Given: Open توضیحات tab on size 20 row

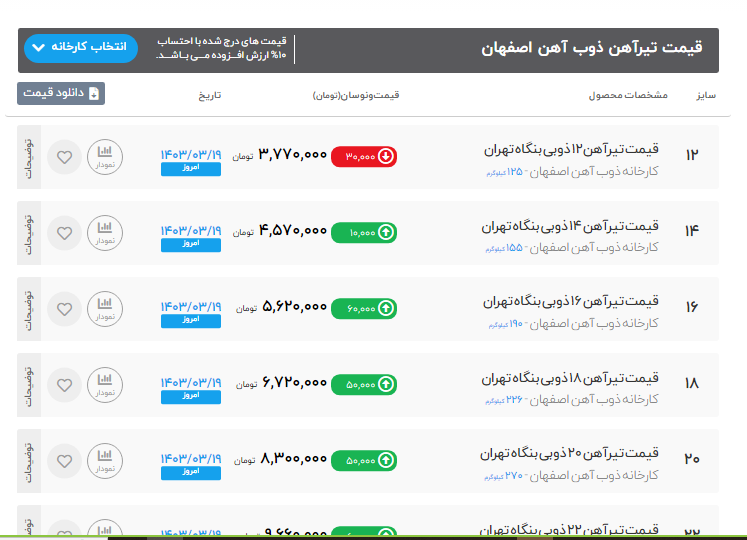Looking at the screenshot, I should tap(29, 460).
